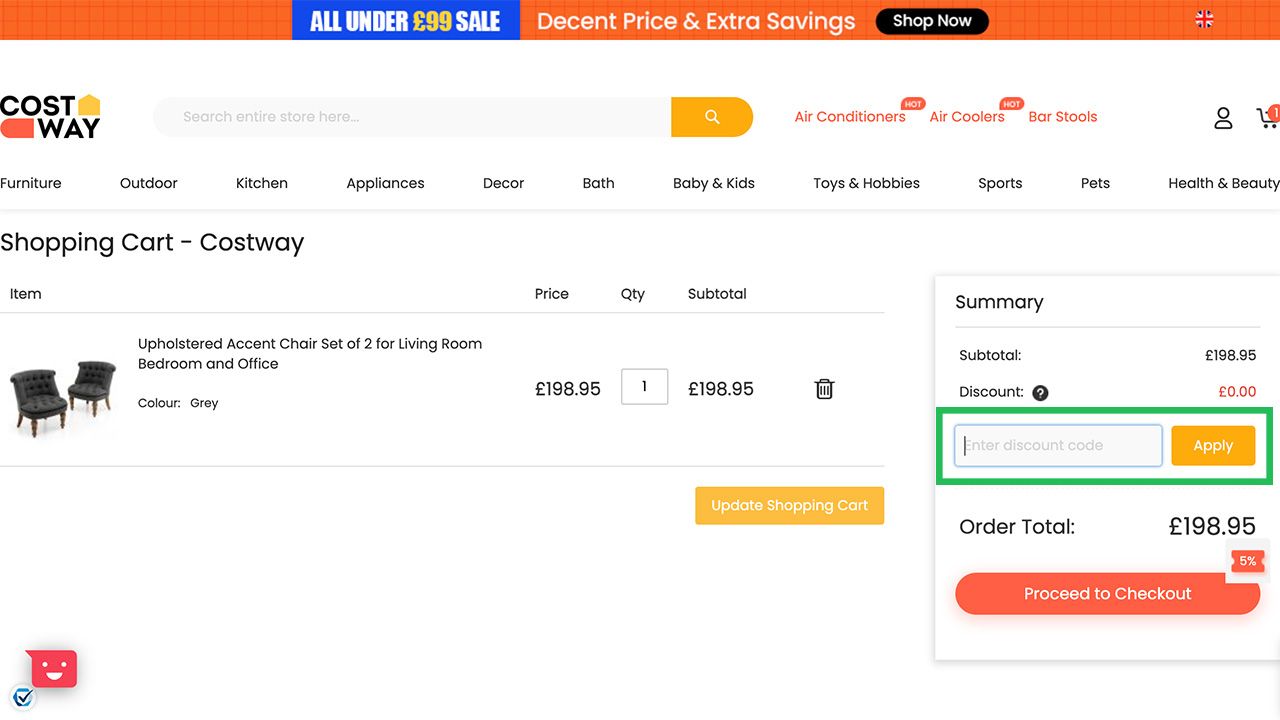Click the 5% coupon tag
The height and width of the screenshot is (720, 1280).
coord(1247,561)
